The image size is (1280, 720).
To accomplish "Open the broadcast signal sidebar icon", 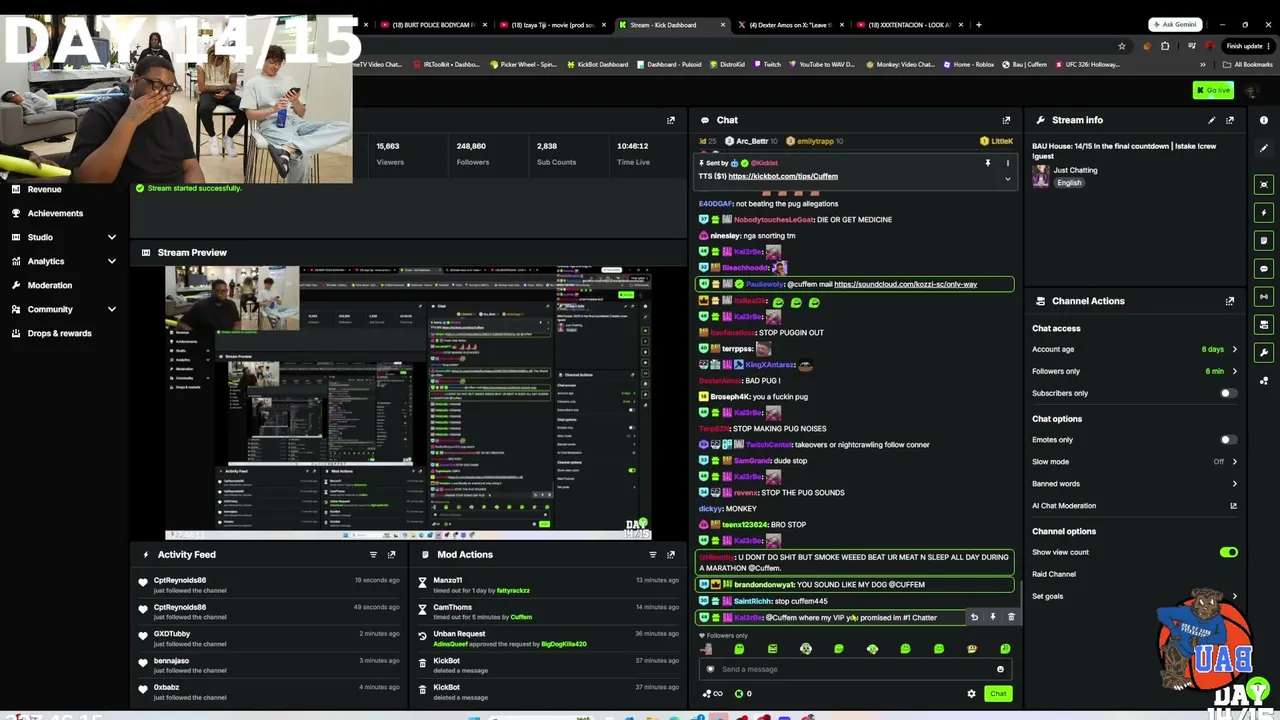I will pyautogui.click(x=1264, y=297).
